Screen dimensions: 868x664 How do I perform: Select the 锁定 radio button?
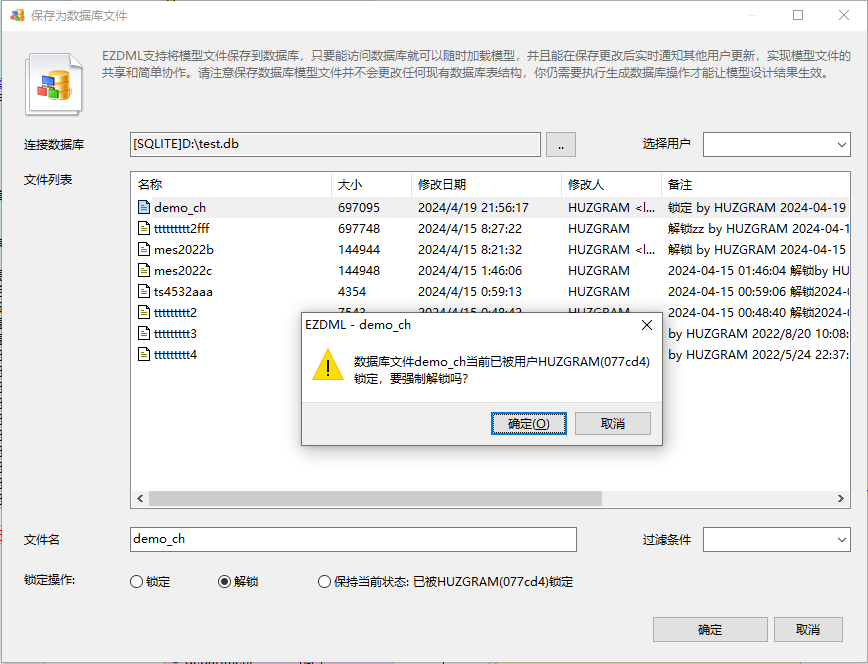tap(136, 581)
